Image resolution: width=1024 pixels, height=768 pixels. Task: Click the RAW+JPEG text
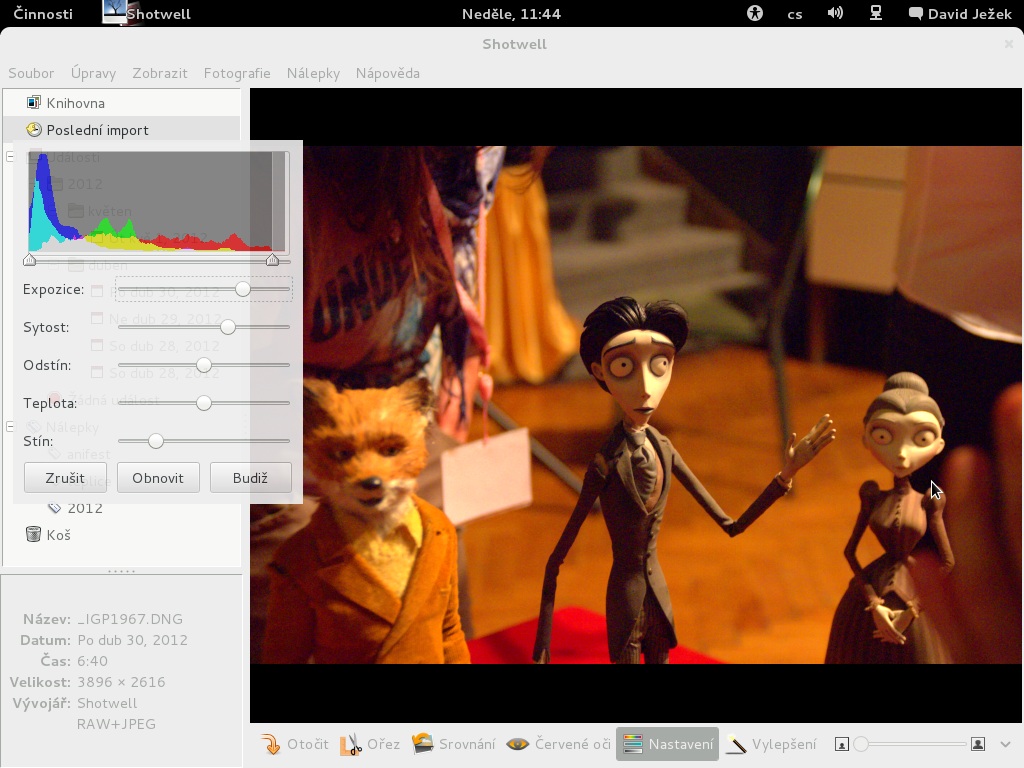click(x=116, y=724)
